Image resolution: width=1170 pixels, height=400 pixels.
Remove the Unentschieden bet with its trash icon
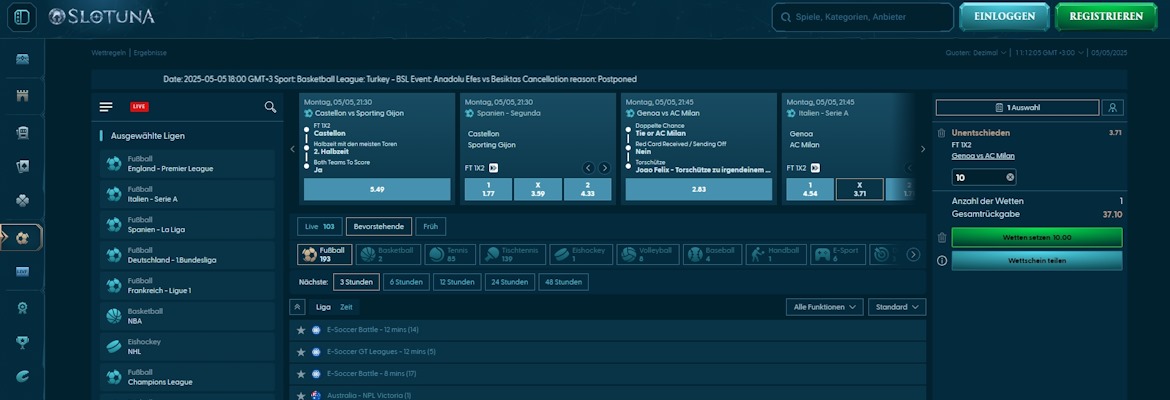942,133
